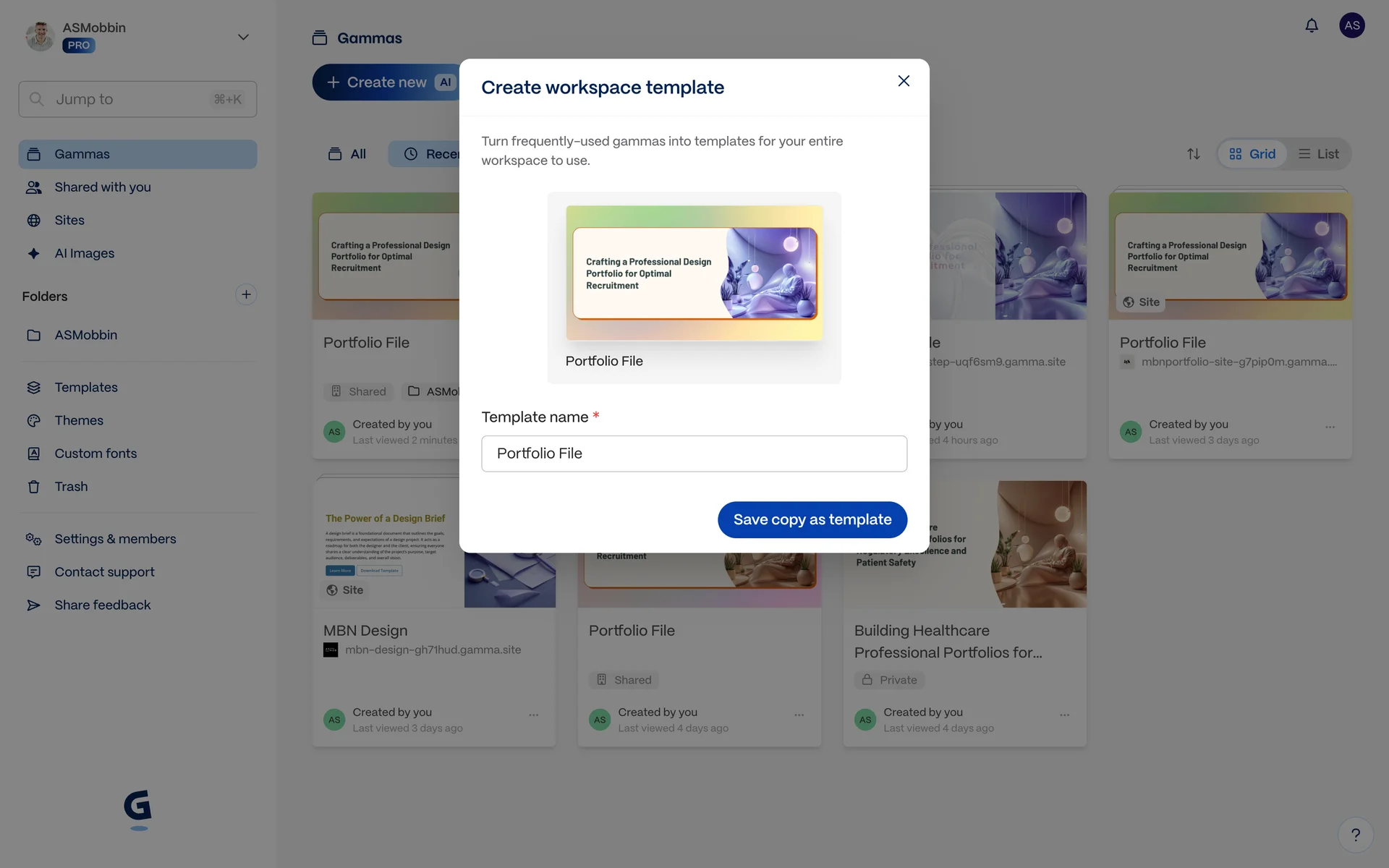The width and height of the screenshot is (1389, 868).
Task: Expand the ASMobbin workspace dropdown
Action: tap(243, 37)
